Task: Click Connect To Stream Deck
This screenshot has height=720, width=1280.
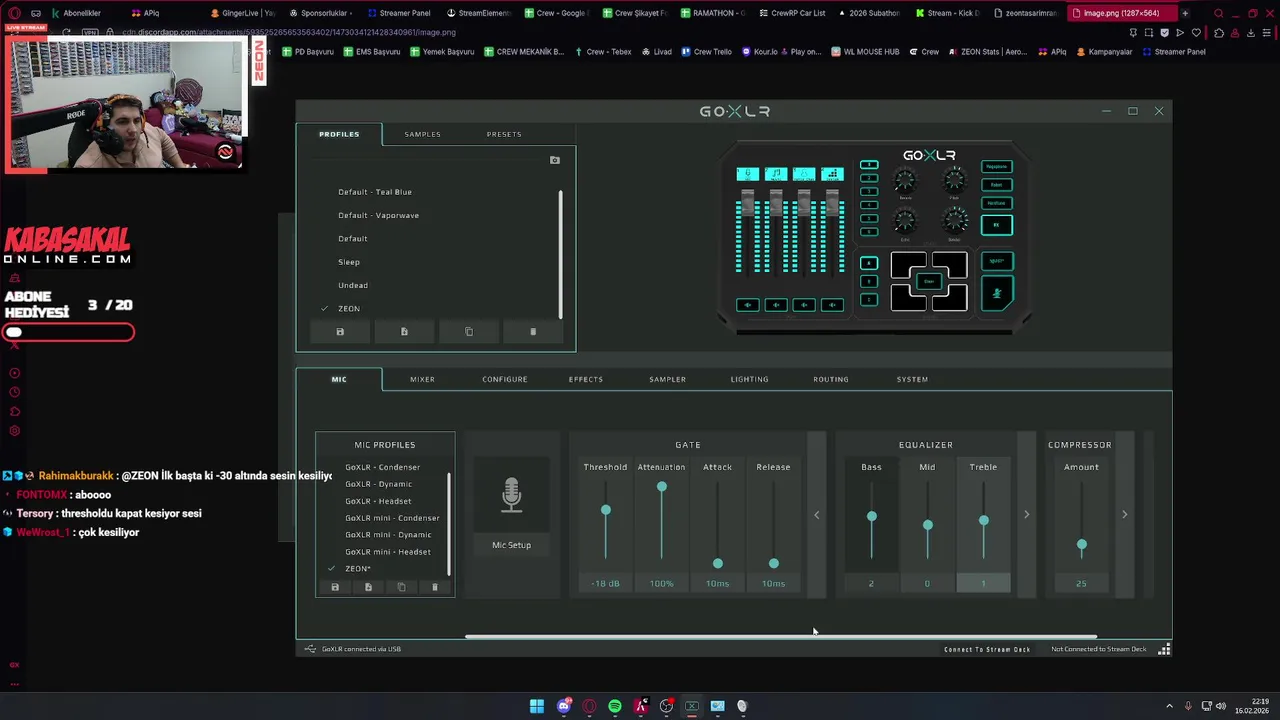Action: [x=987, y=649]
